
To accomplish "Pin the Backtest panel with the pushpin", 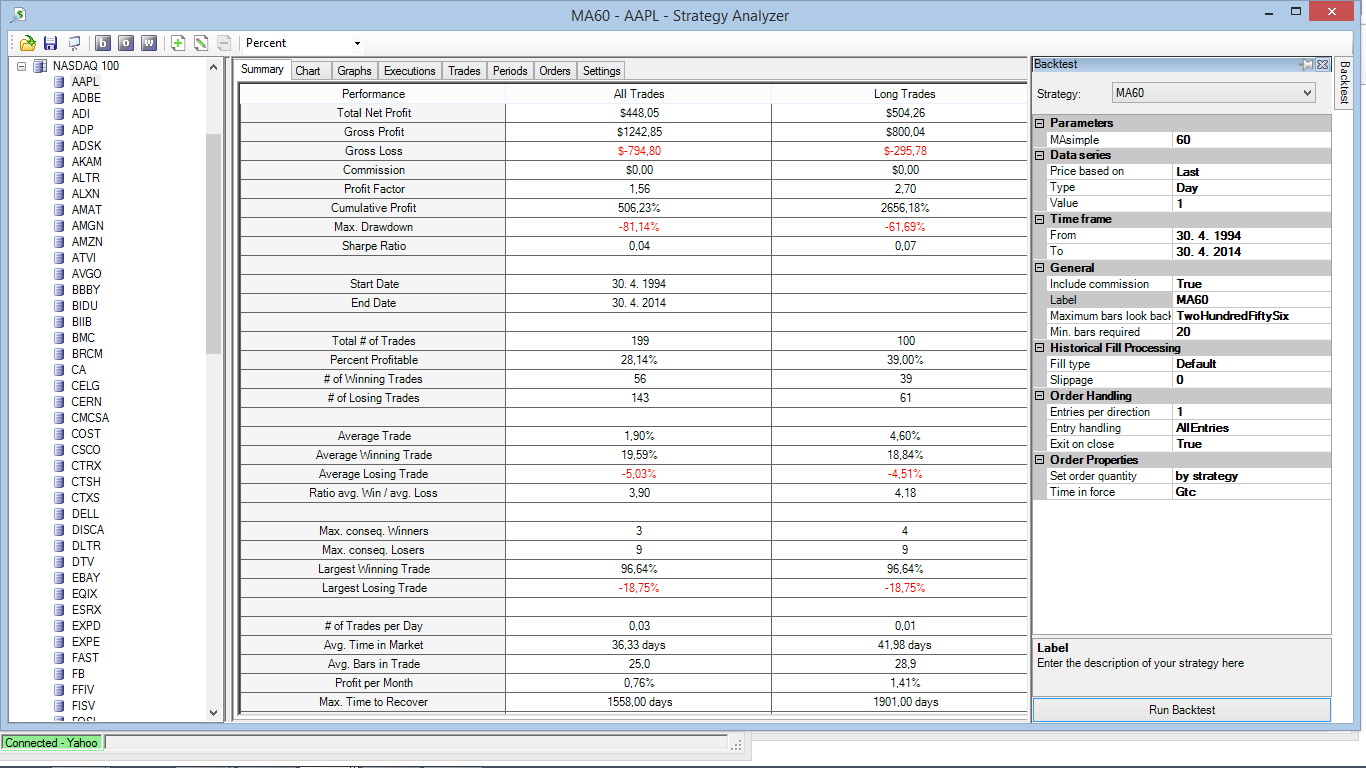I will coord(1307,64).
